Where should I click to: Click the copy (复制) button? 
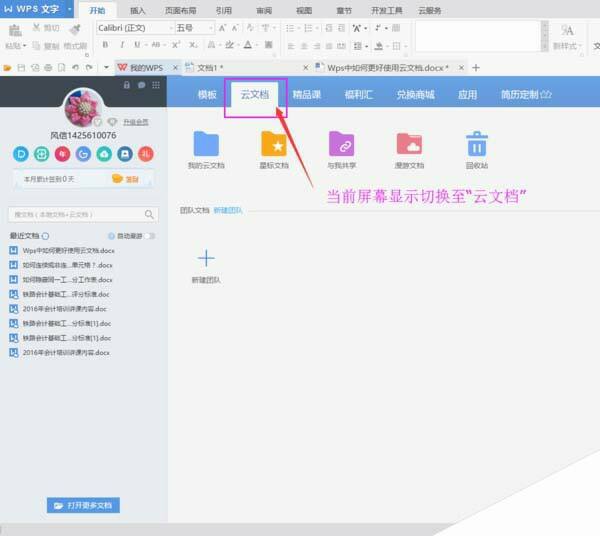[46, 46]
